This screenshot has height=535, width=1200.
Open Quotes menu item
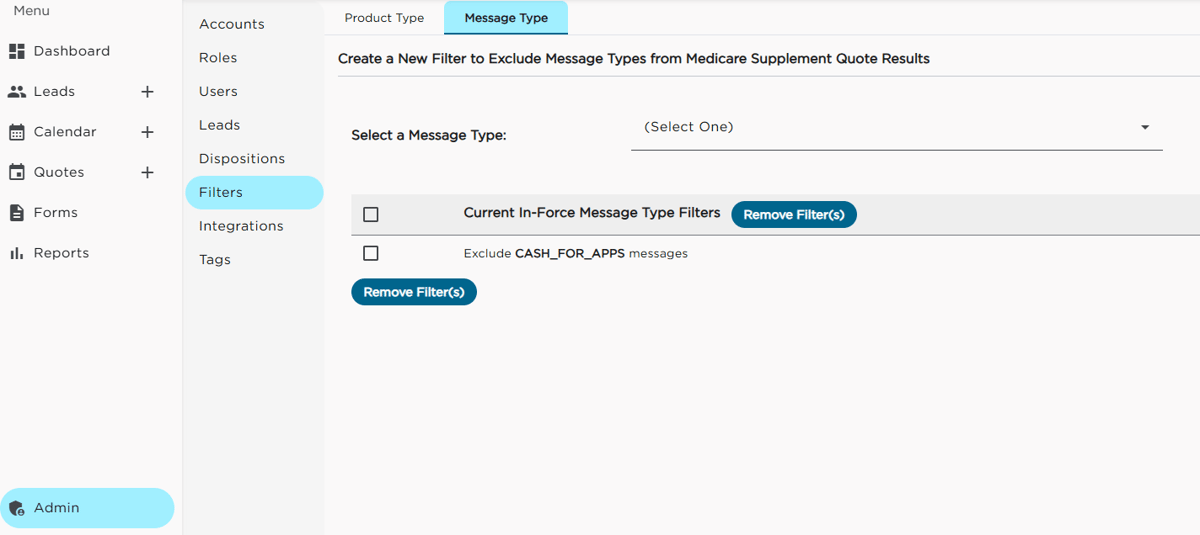(x=59, y=172)
